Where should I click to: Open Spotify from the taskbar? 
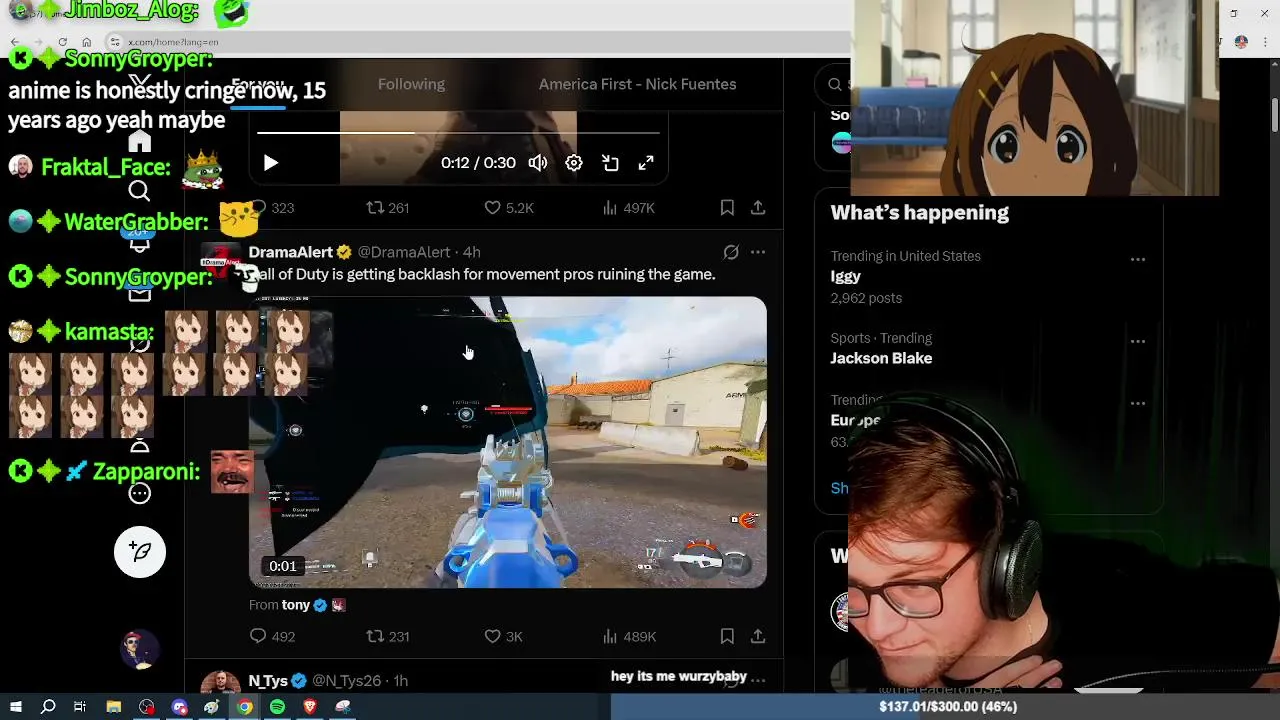point(277,707)
